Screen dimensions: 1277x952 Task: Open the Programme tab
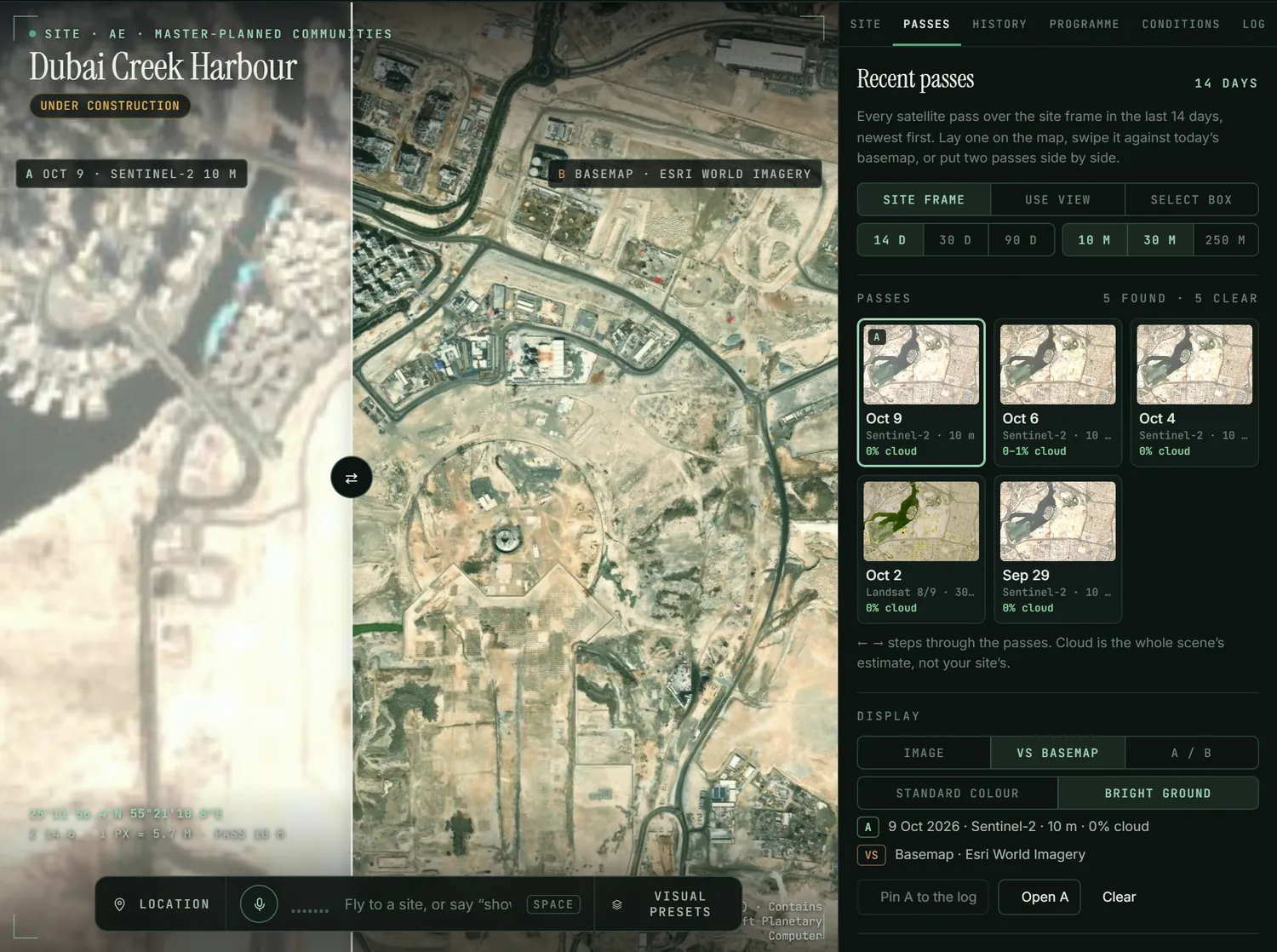coord(1085,24)
